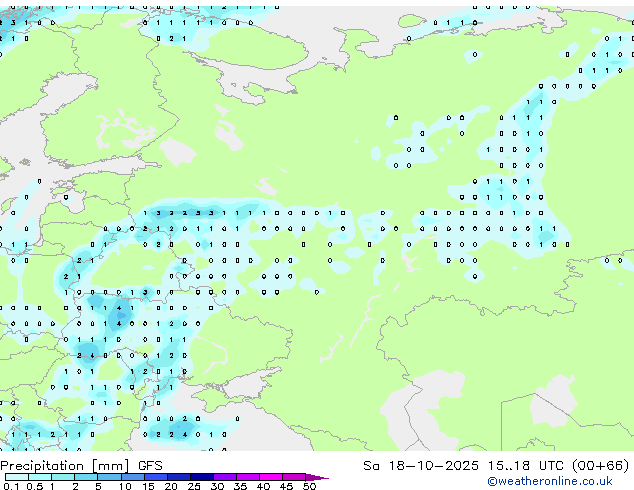Click the weekday label "Sa"
This screenshot has width=634, height=490.
coord(371,466)
